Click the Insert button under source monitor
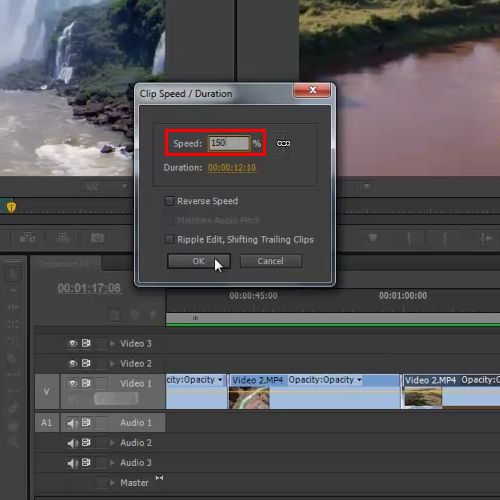This screenshot has height=500, width=500. (x=27, y=238)
